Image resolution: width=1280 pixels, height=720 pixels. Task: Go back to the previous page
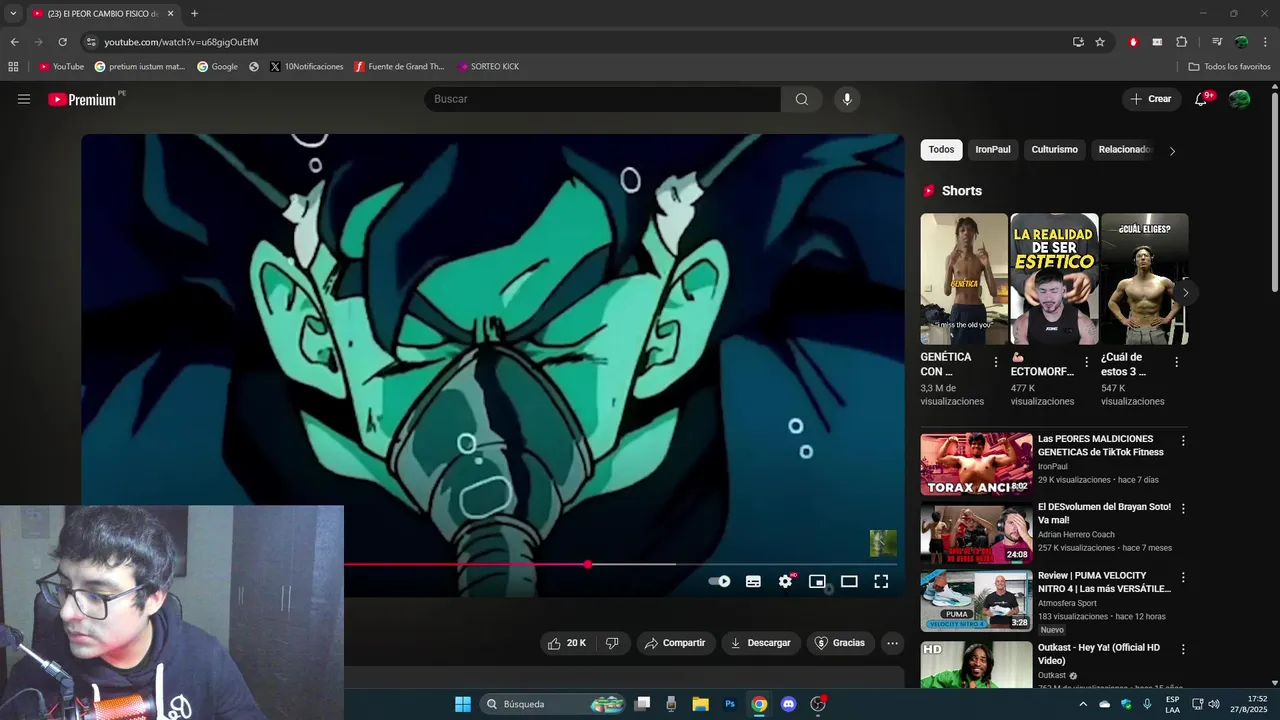(14, 42)
